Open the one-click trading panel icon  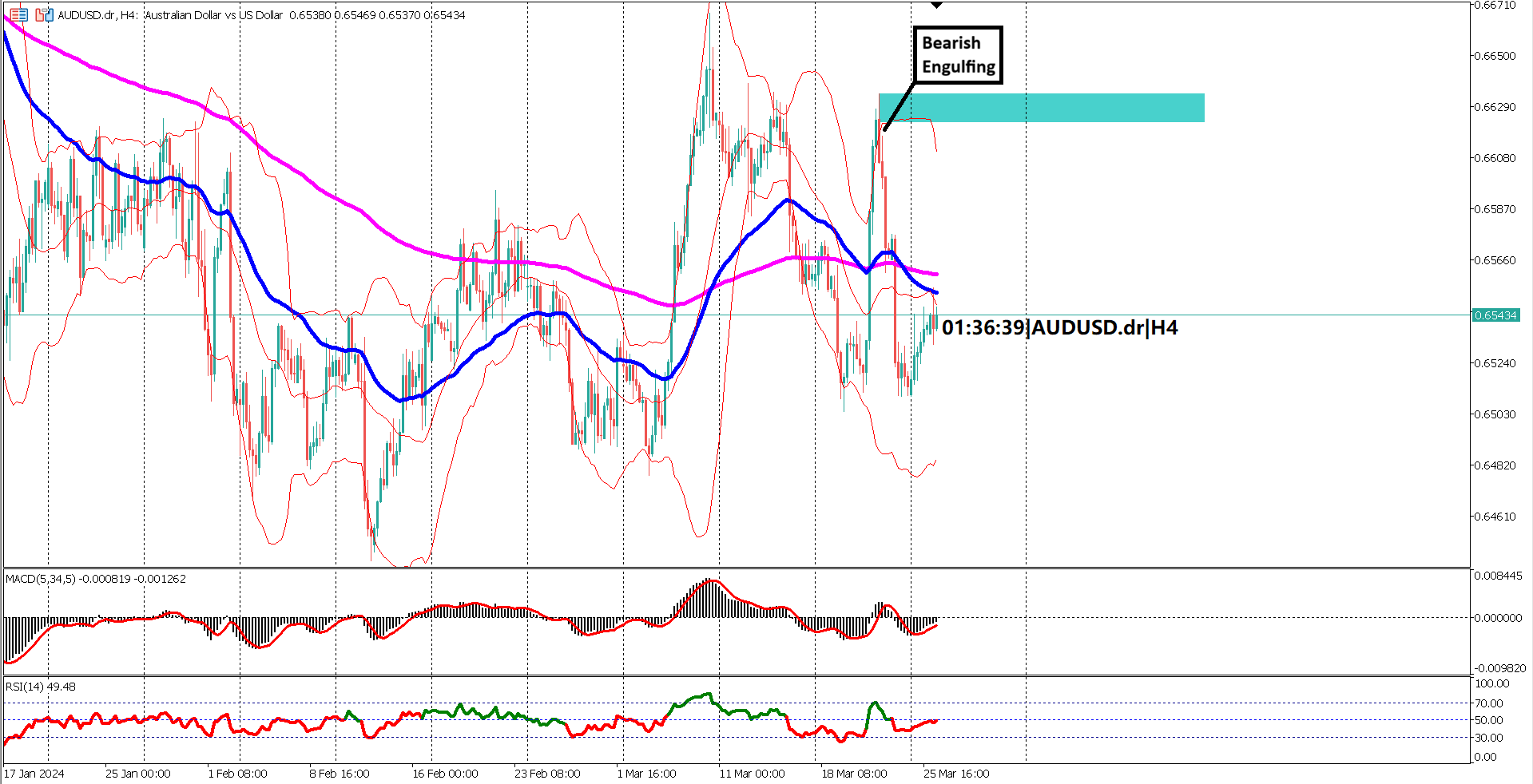[44, 14]
